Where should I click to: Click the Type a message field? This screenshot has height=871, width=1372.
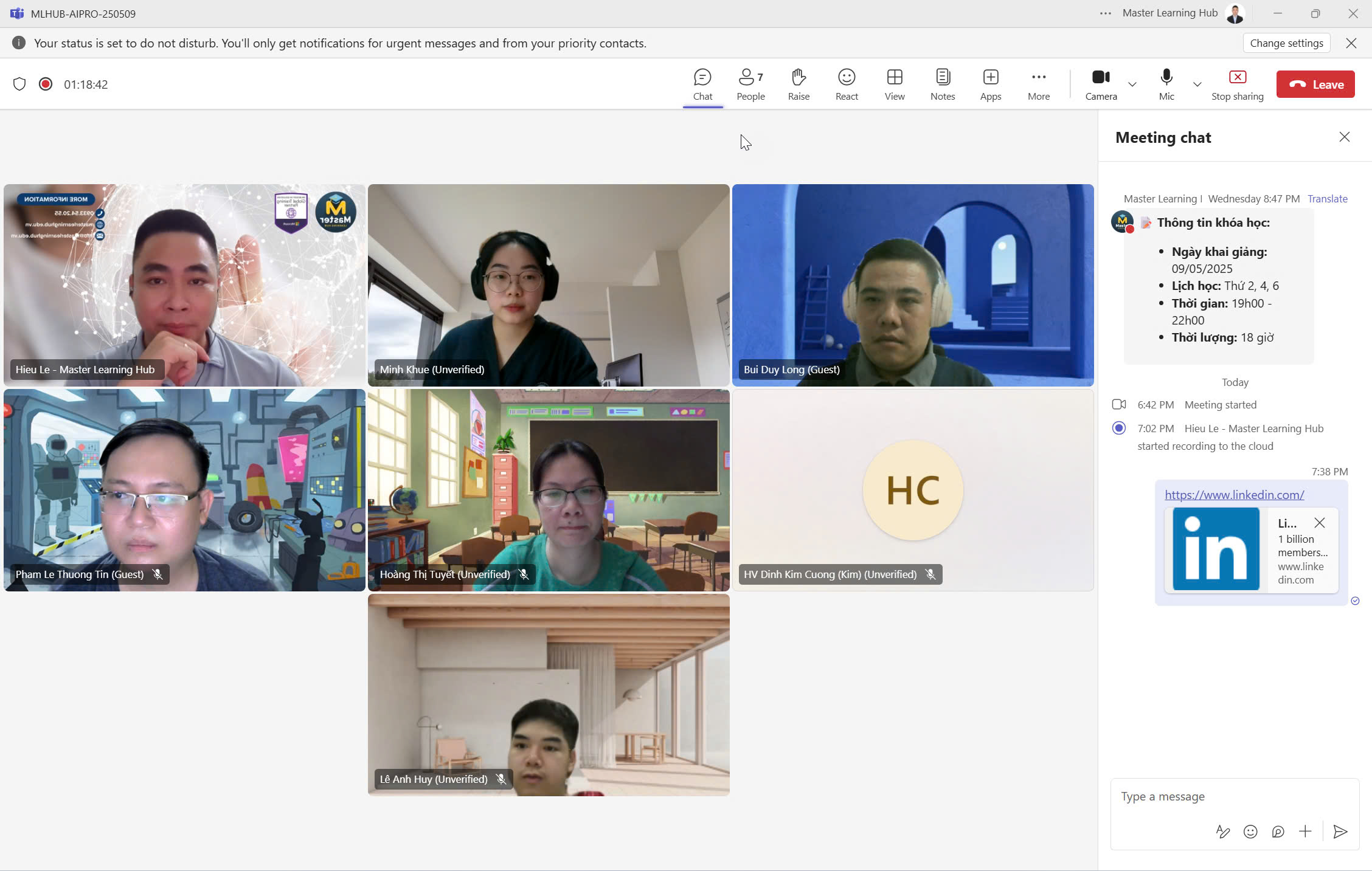pyautogui.click(x=1235, y=797)
